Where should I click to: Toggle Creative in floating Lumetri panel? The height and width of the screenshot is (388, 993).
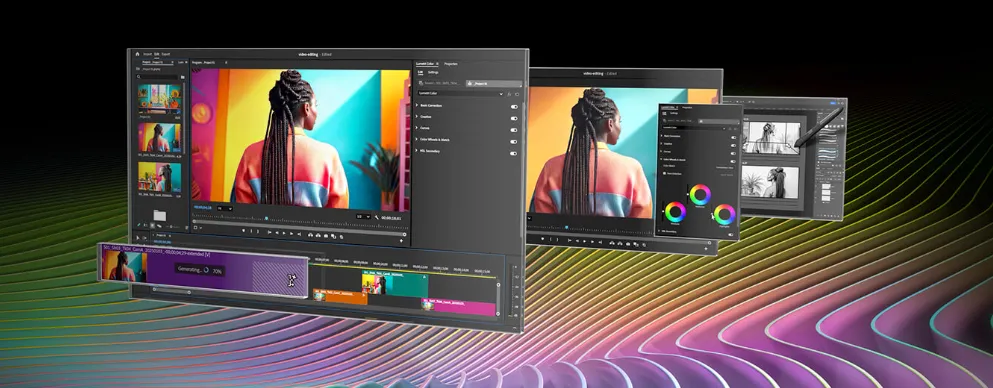tap(733, 146)
